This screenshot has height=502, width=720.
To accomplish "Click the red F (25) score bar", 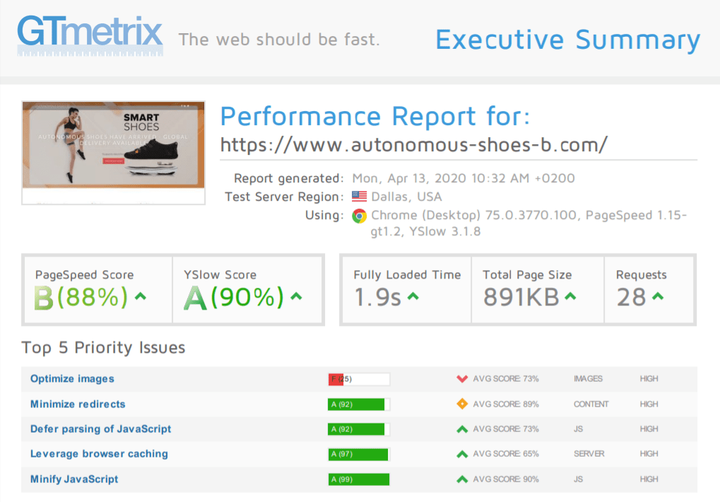I will [x=359, y=379].
